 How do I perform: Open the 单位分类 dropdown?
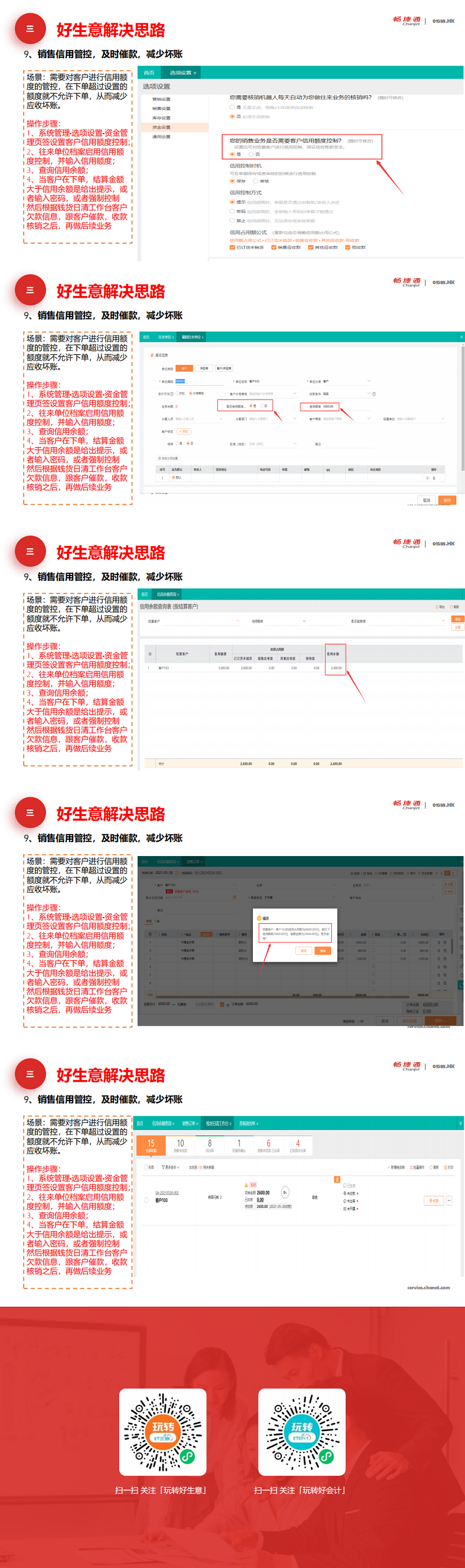coord(346,382)
